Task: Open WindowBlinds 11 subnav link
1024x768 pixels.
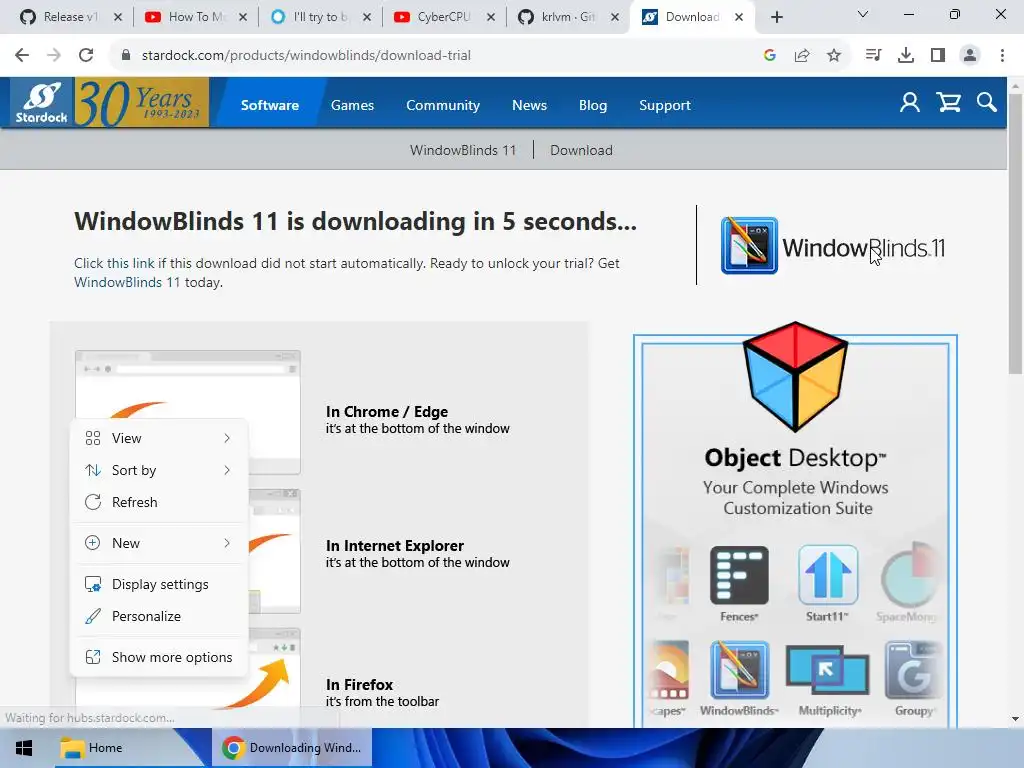Action: click(463, 150)
